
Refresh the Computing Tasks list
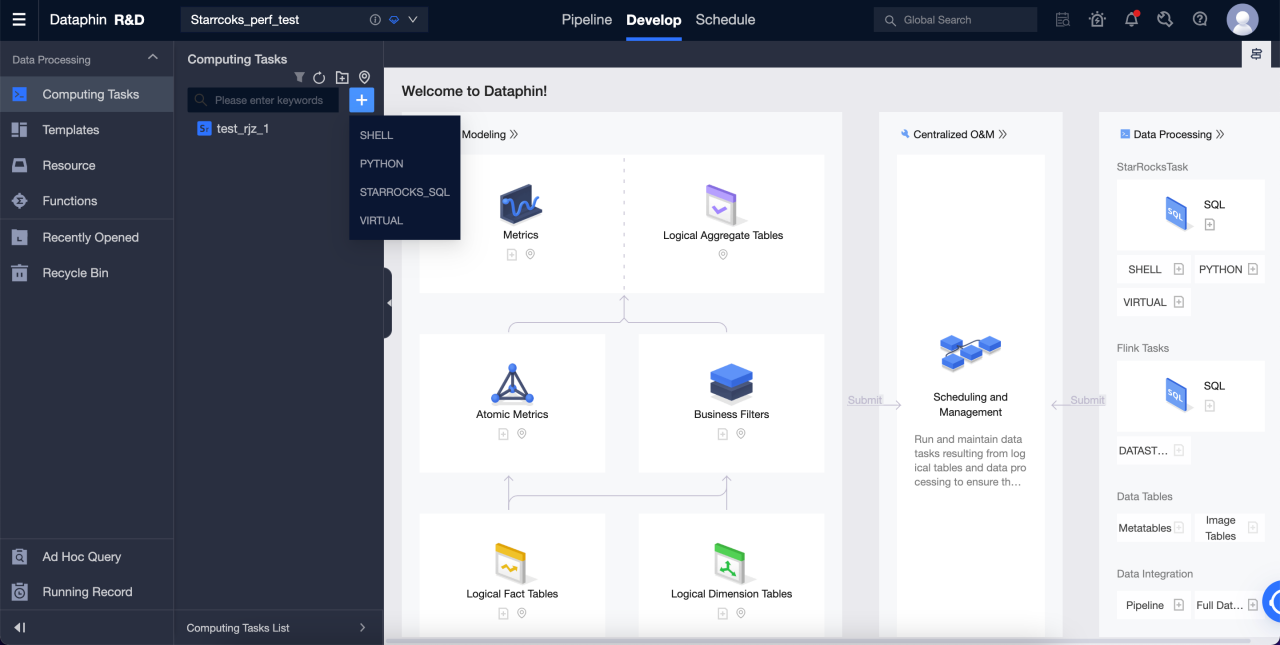click(x=320, y=77)
